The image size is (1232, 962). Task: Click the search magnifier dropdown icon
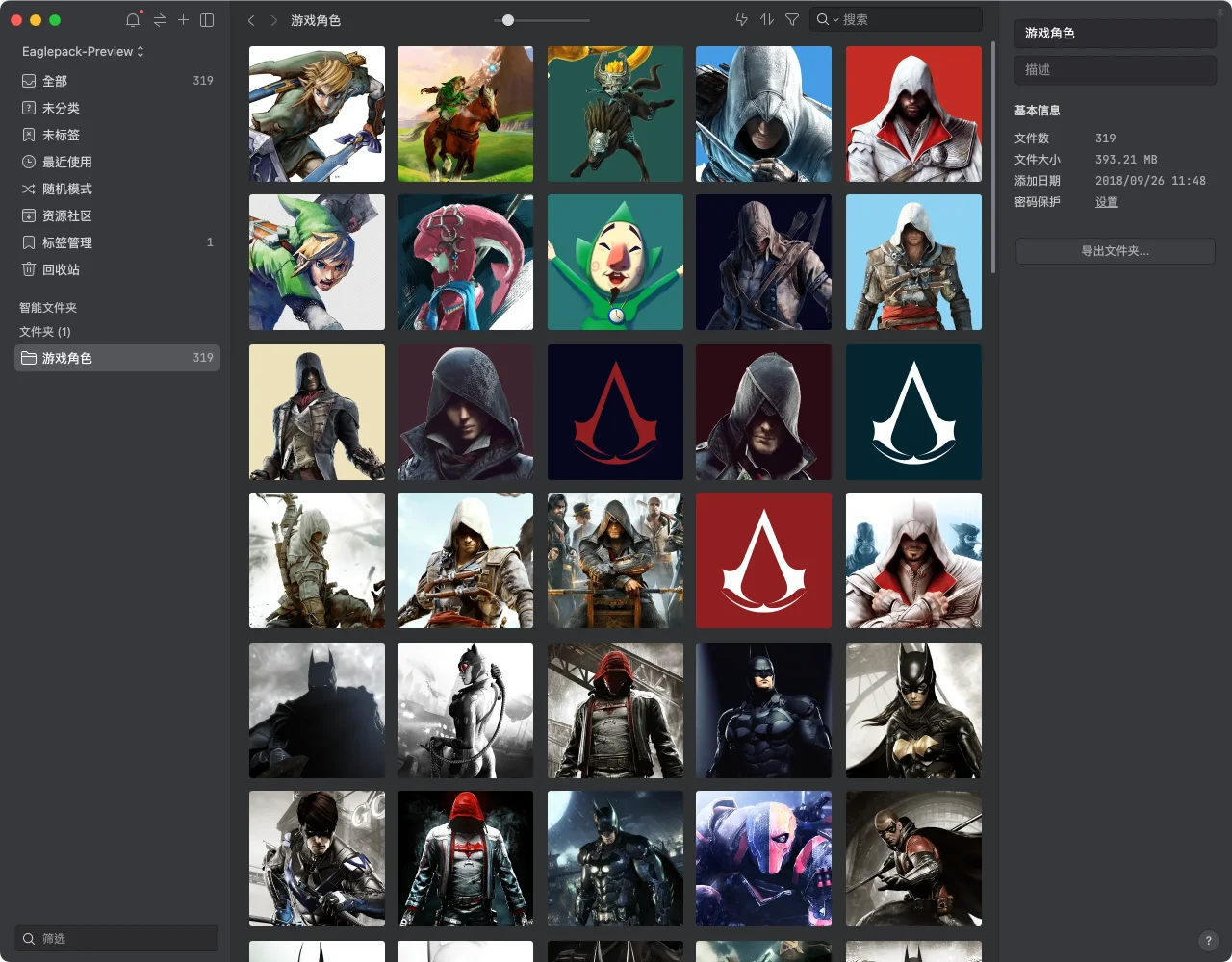pos(827,19)
